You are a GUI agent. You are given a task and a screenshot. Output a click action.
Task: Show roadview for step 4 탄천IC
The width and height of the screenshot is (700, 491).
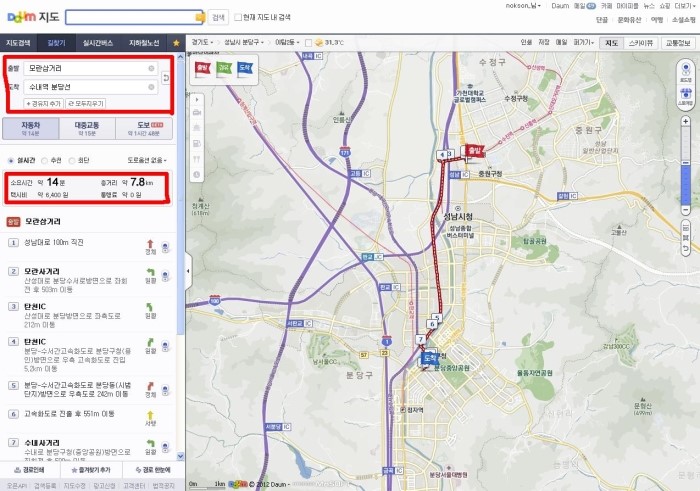[x=165, y=346]
